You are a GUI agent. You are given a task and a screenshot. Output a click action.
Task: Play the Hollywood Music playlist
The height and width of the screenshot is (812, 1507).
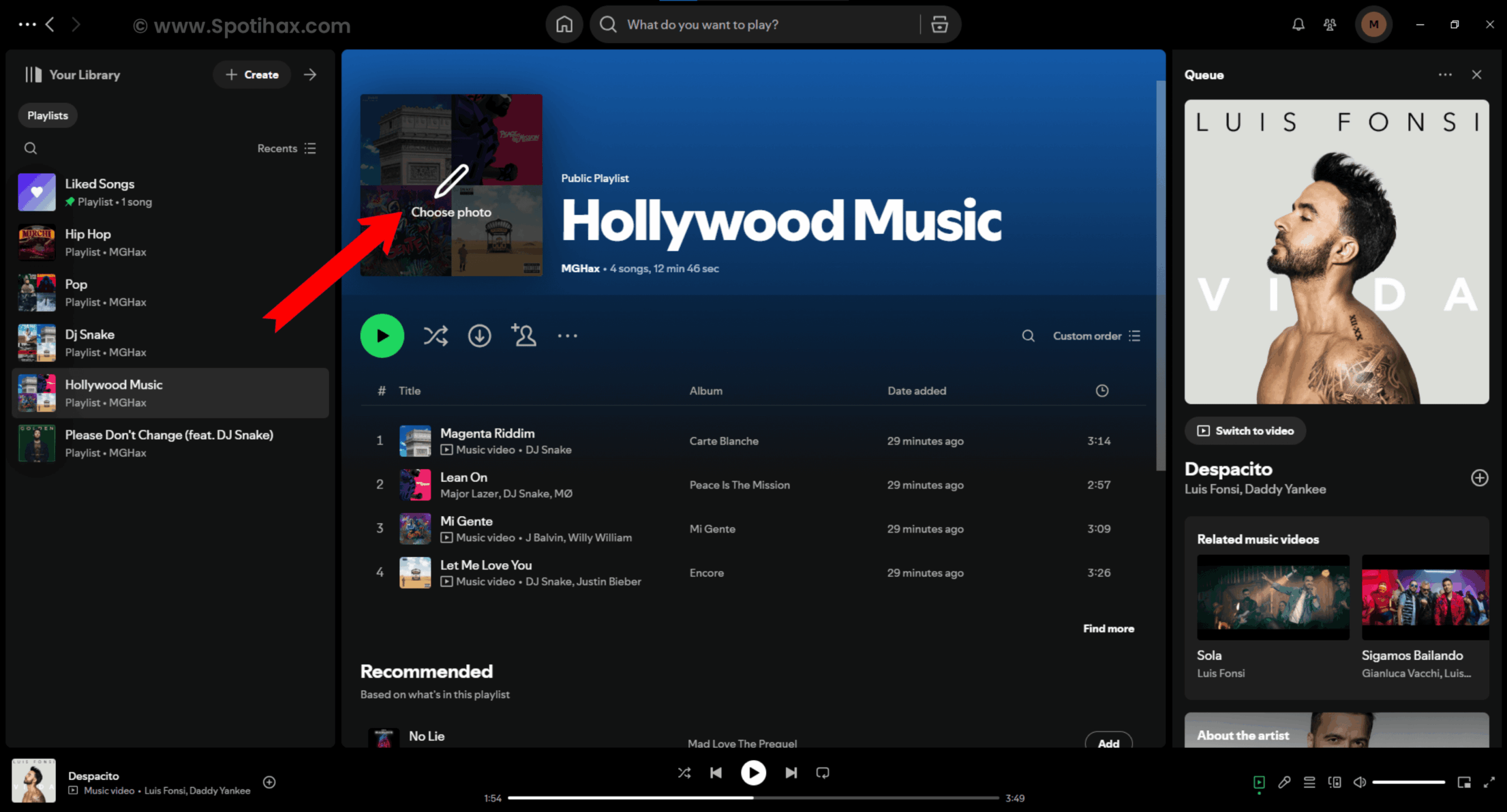click(x=382, y=336)
